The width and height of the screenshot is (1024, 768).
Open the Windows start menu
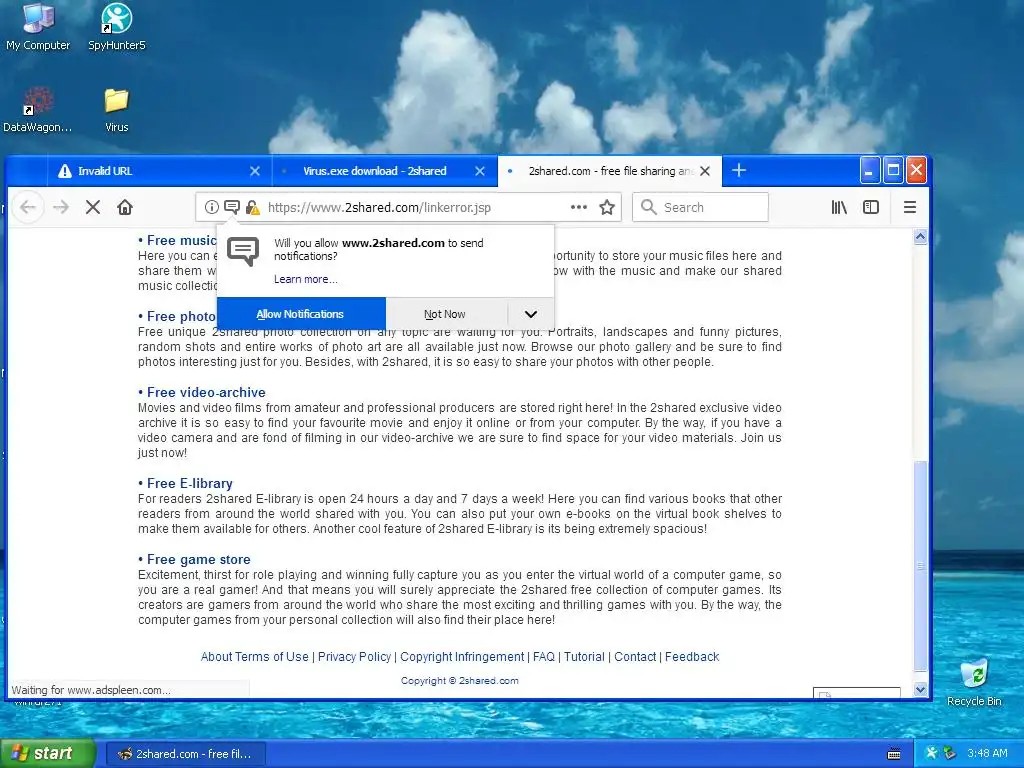tap(48, 754)
